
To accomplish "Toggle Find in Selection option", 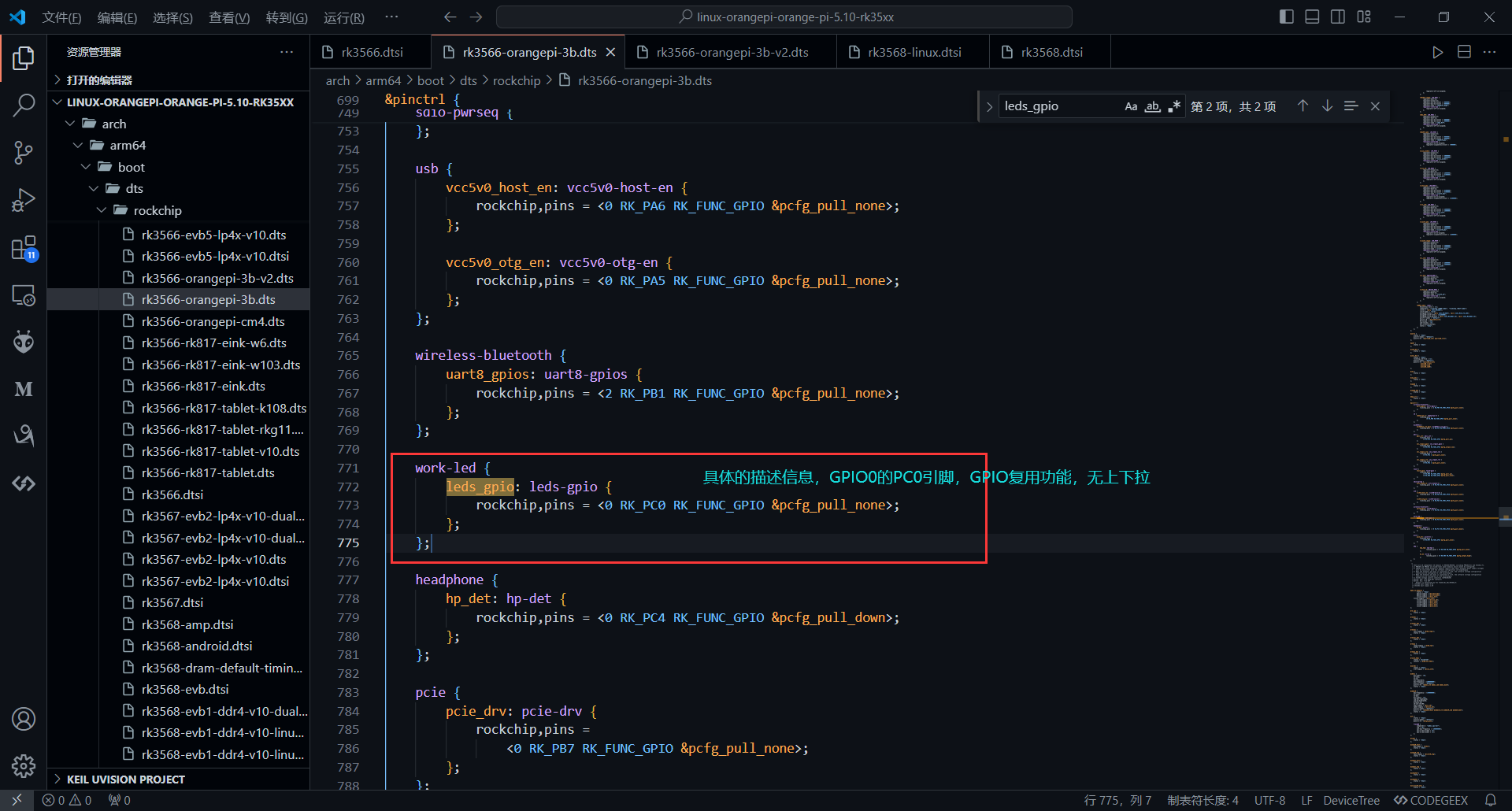I will click(x=1351, y=106).
